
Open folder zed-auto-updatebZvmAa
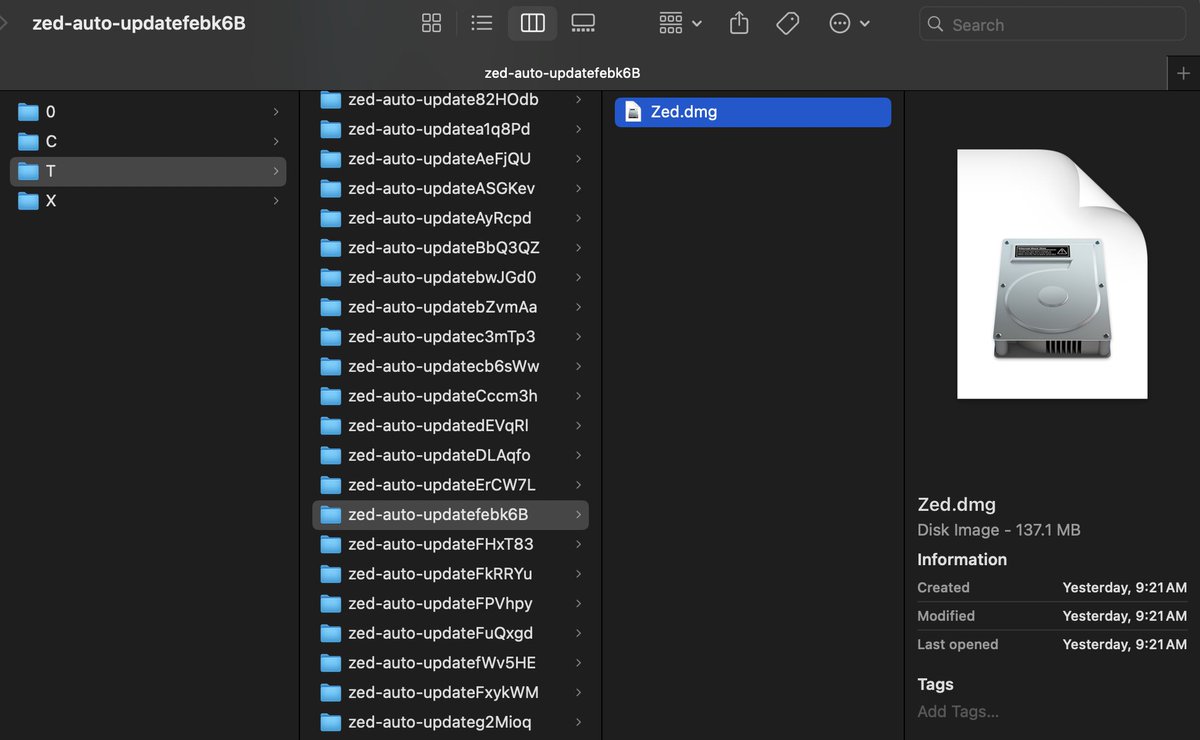[450, 307]
